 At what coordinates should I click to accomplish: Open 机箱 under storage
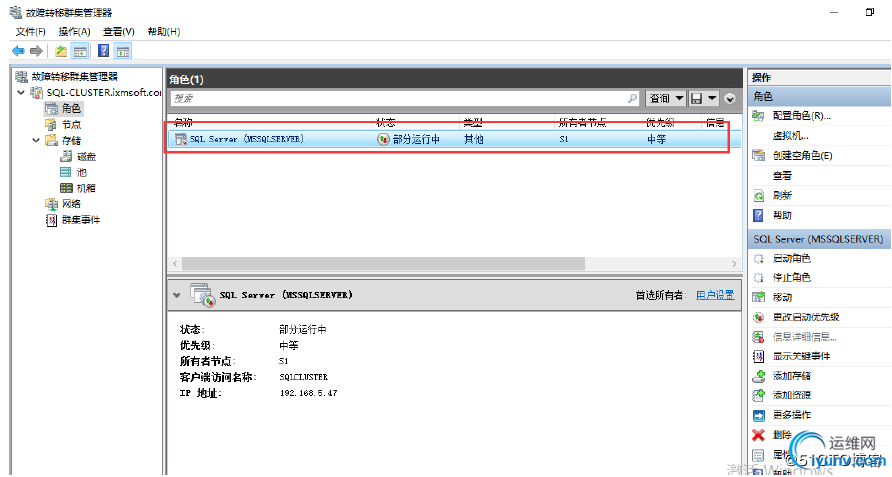click(86, 188)
